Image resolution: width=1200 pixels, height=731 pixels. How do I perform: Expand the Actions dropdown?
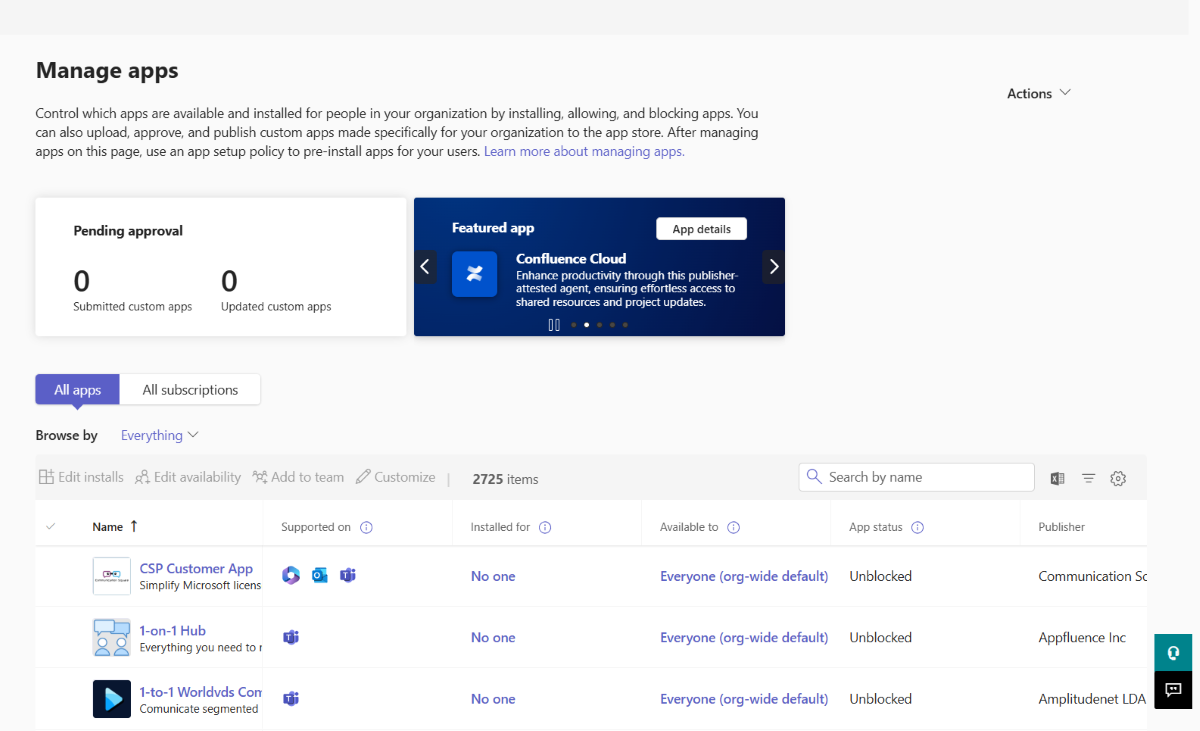(1039, 93)
